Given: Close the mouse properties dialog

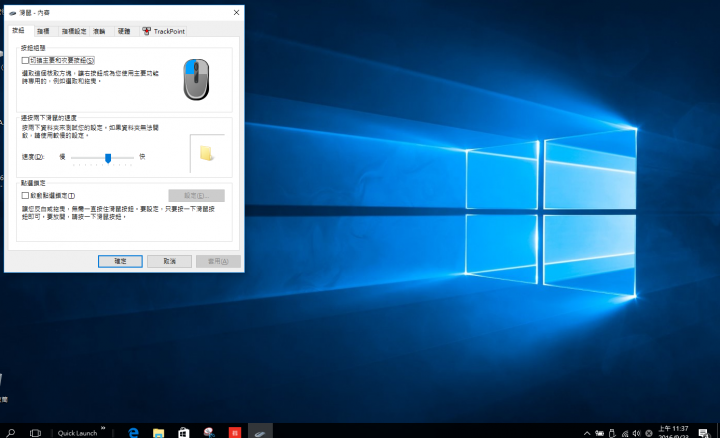Looking at the screenshot, I should click(x=236, y=12).
